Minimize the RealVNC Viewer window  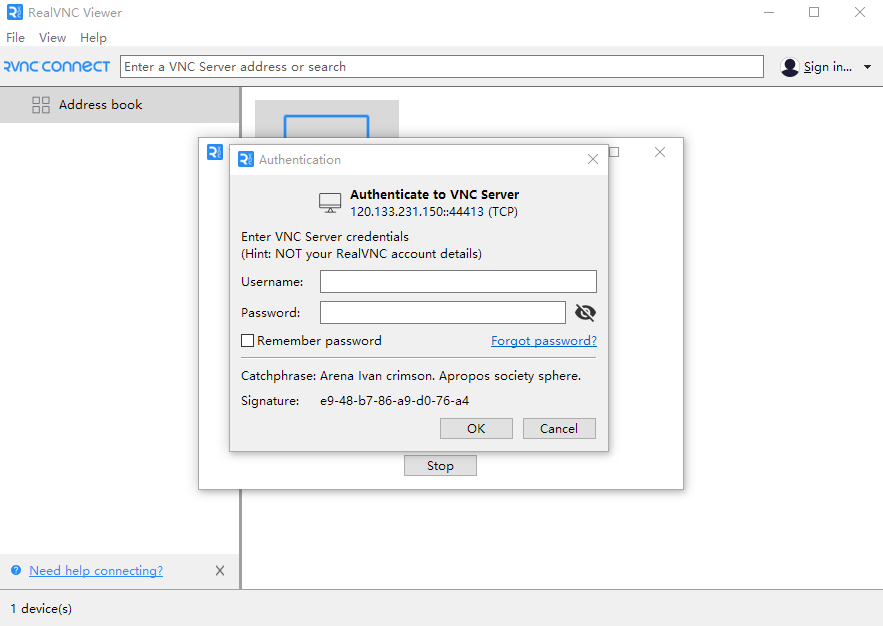769,12
